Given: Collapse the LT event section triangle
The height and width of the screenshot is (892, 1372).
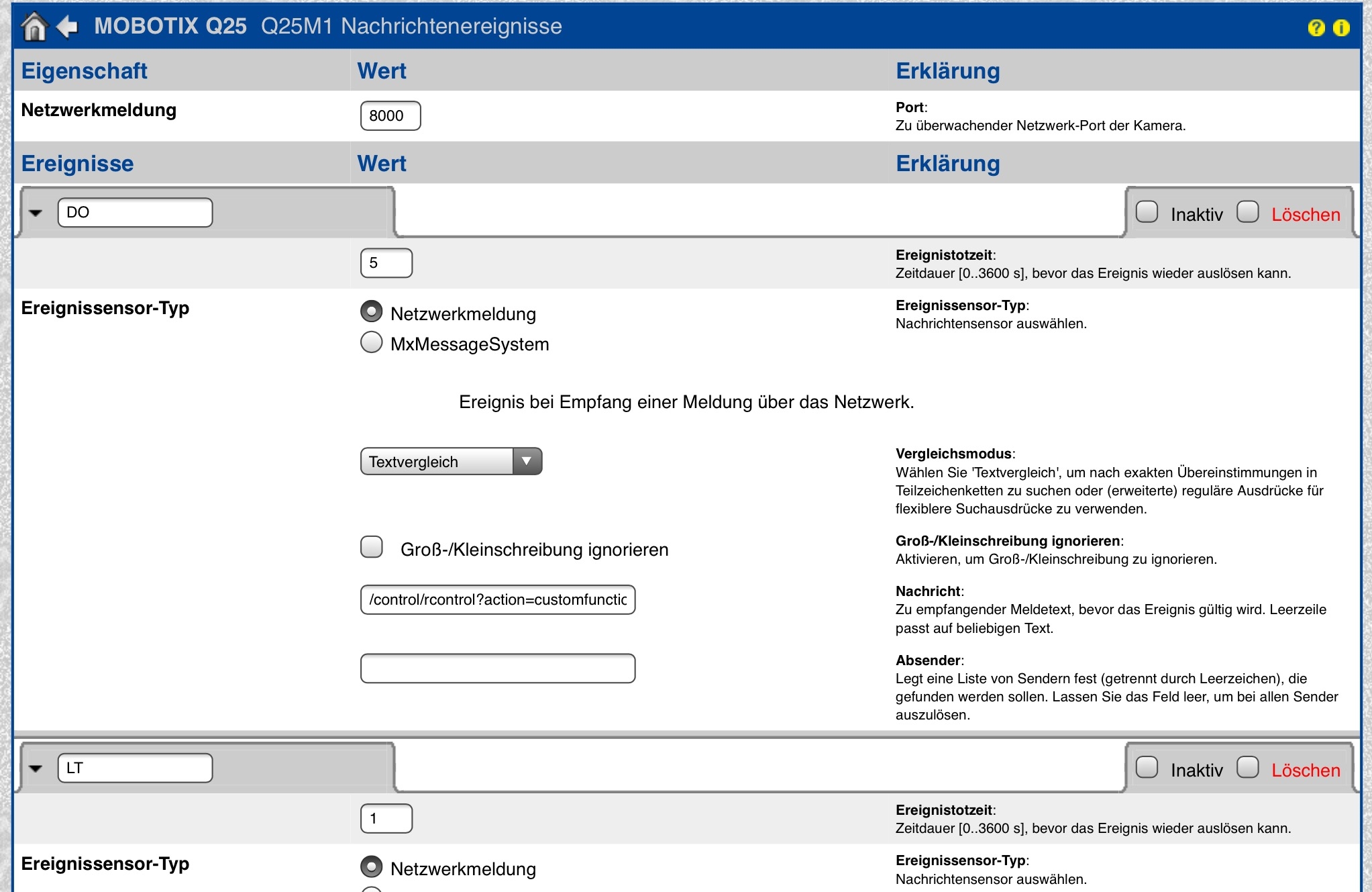Looking at the screenshot, I should [36, 769].
